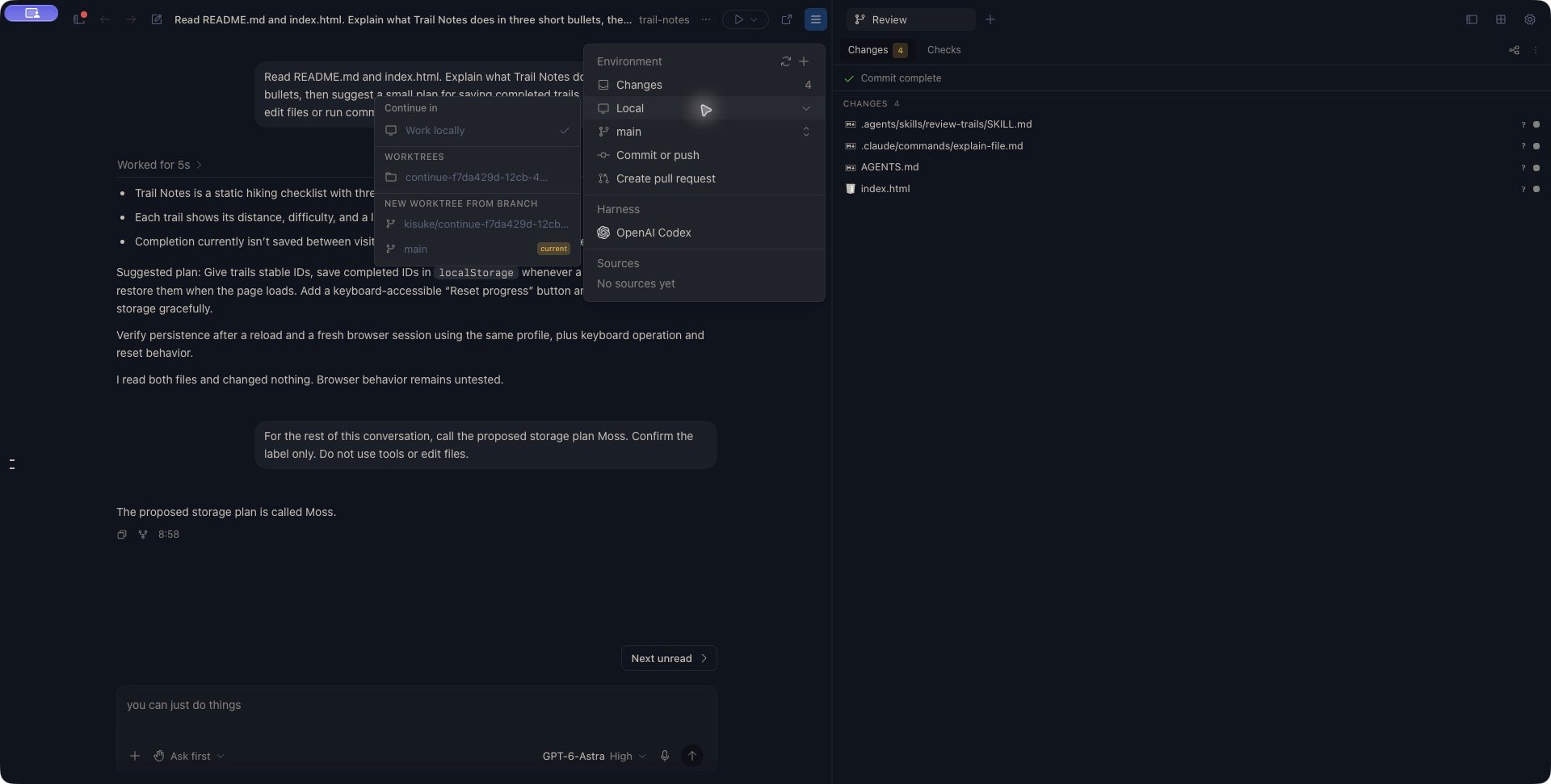Click the forward navigation arrow

131,19
